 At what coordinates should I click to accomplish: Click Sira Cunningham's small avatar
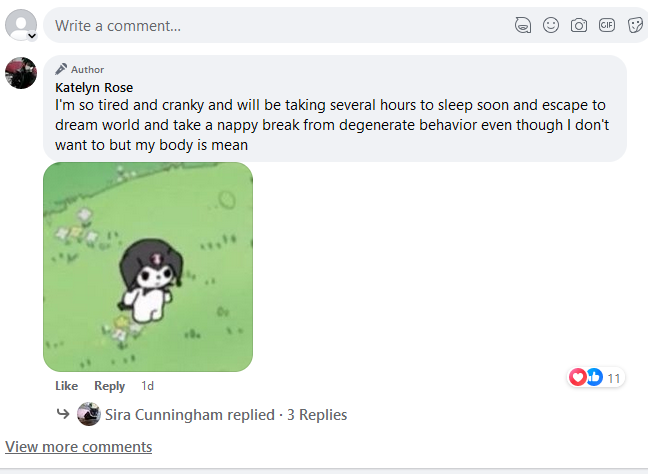(x=89, y=414)
